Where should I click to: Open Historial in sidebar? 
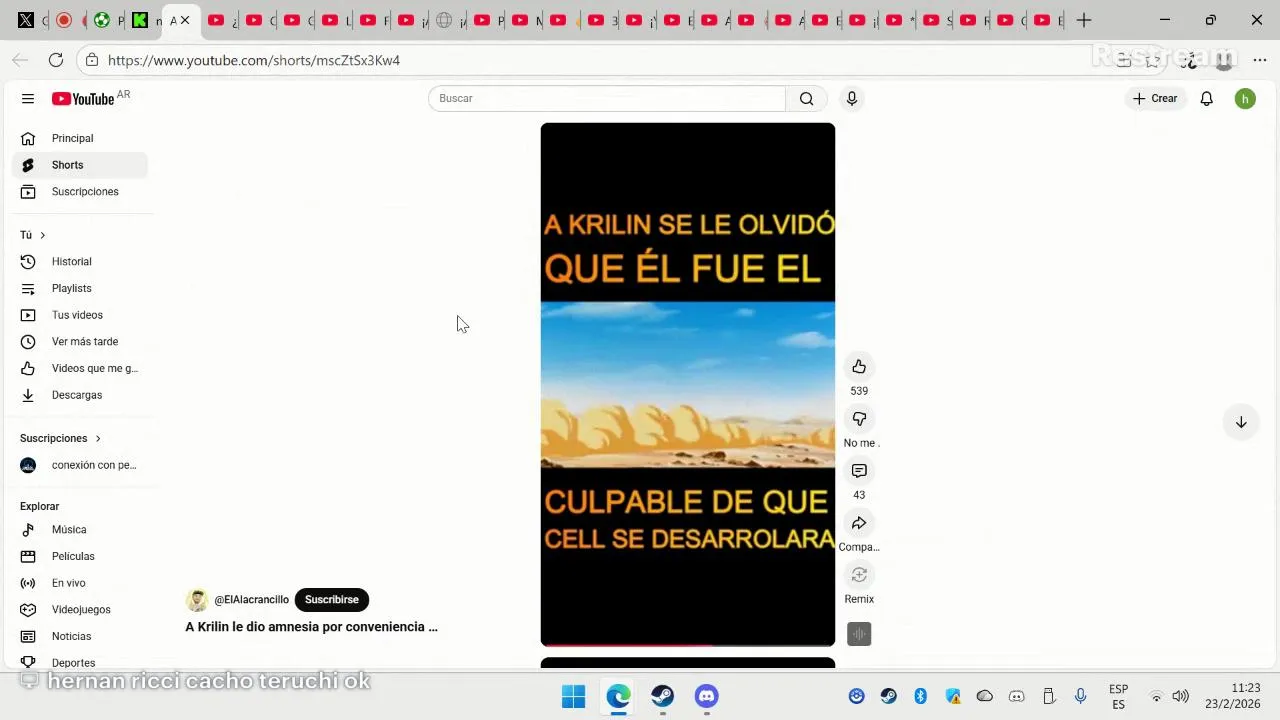80,262
